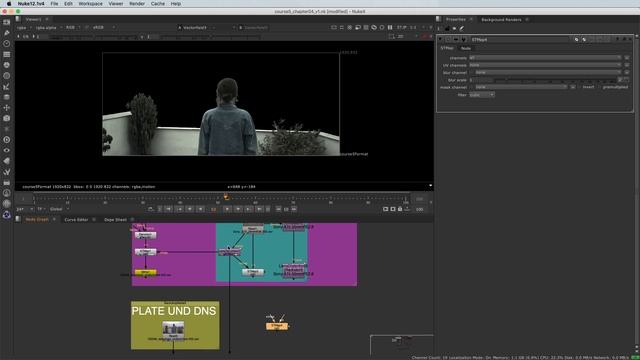Open the Deep nodes toolbar menu
The height and width of the screenshot is (360, 640).
pyautogui.click(x=7, y=140)
